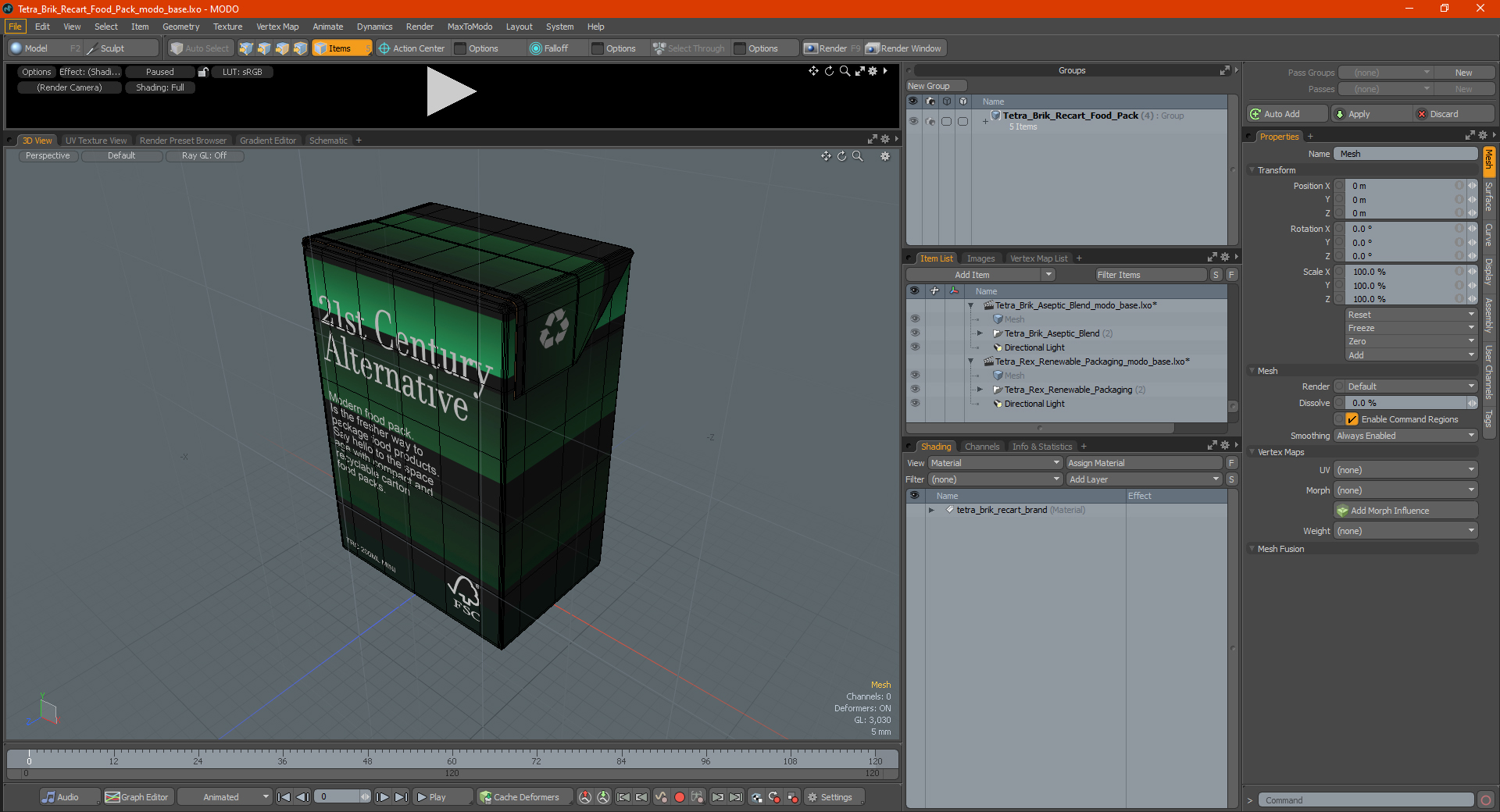Open the Texture menu
This screenshot has width=1500, height=812.
[228, 27]
